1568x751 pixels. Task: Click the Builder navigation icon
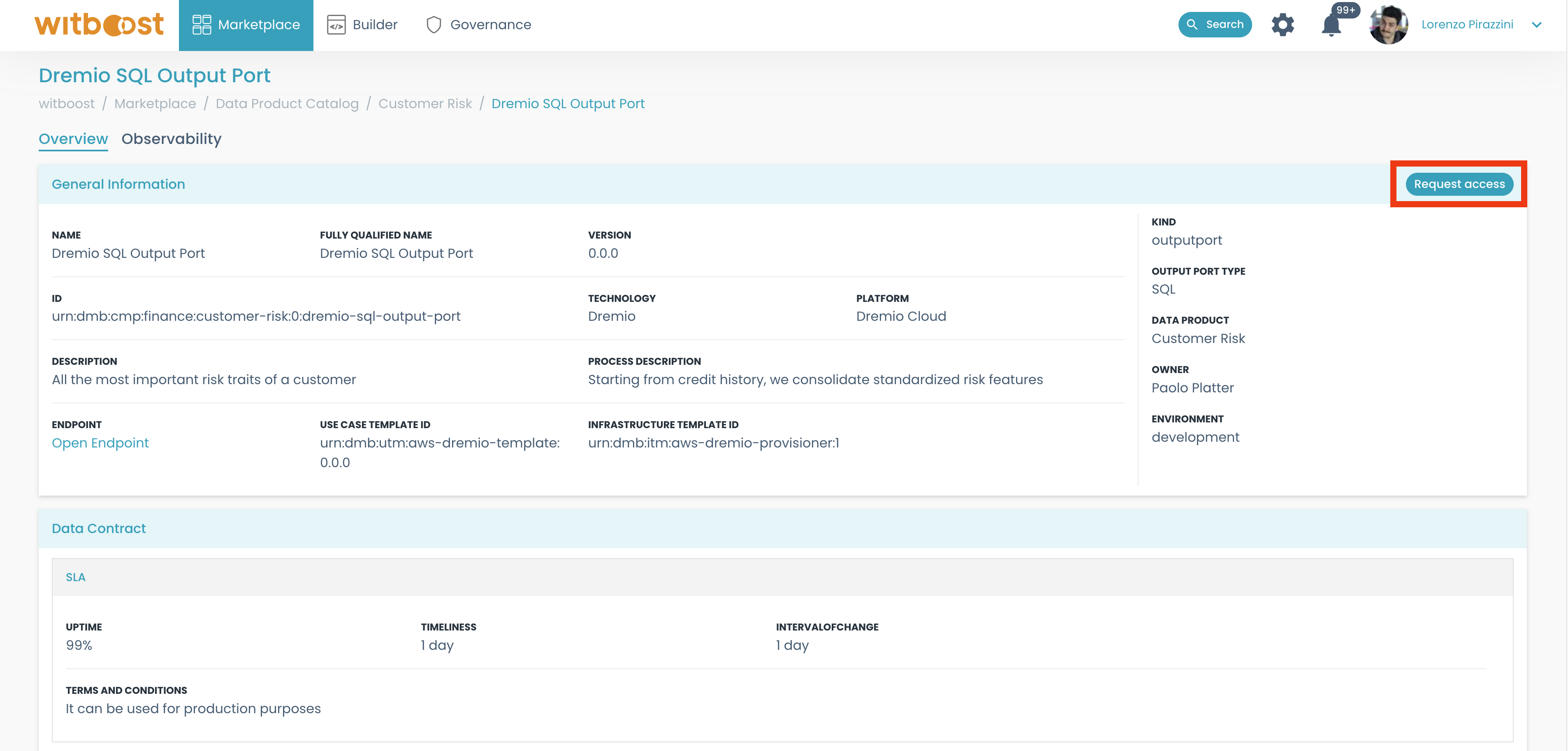pyautogui.click(x=335, y=24)
